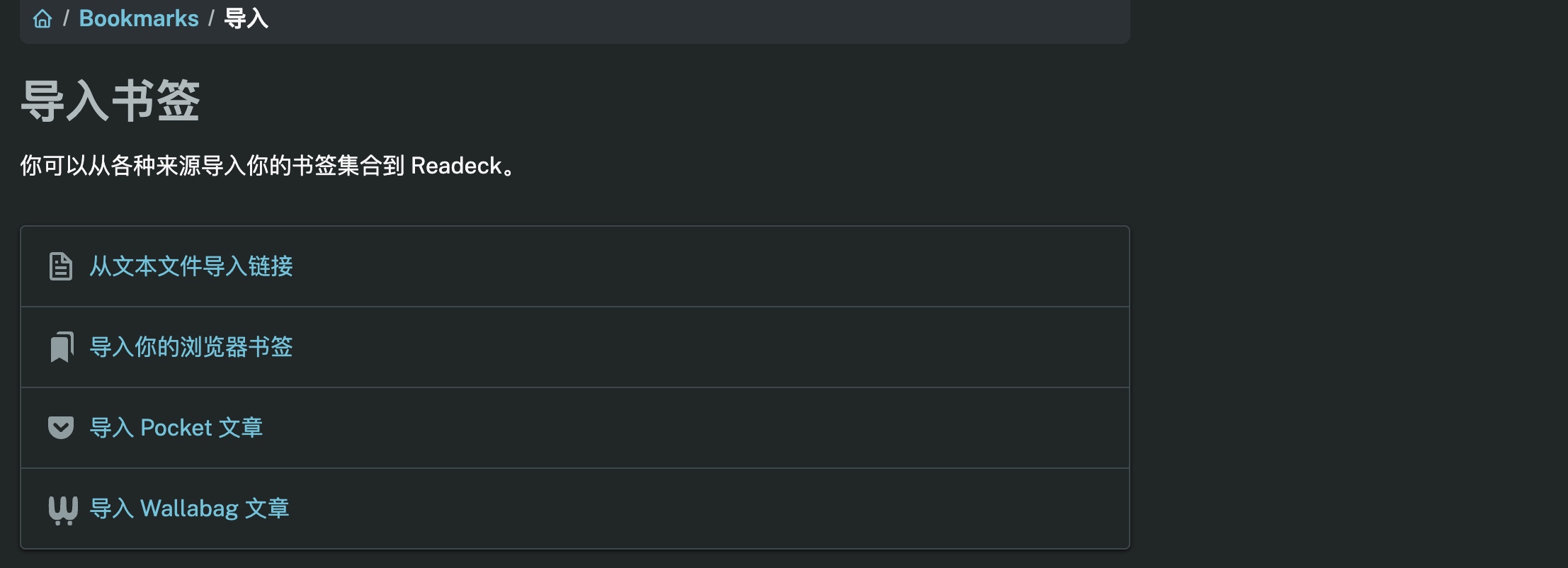Viewport: 1568px width, 568px height.
Task: Click the 导入书签 page heading
Action: (110, 101)
